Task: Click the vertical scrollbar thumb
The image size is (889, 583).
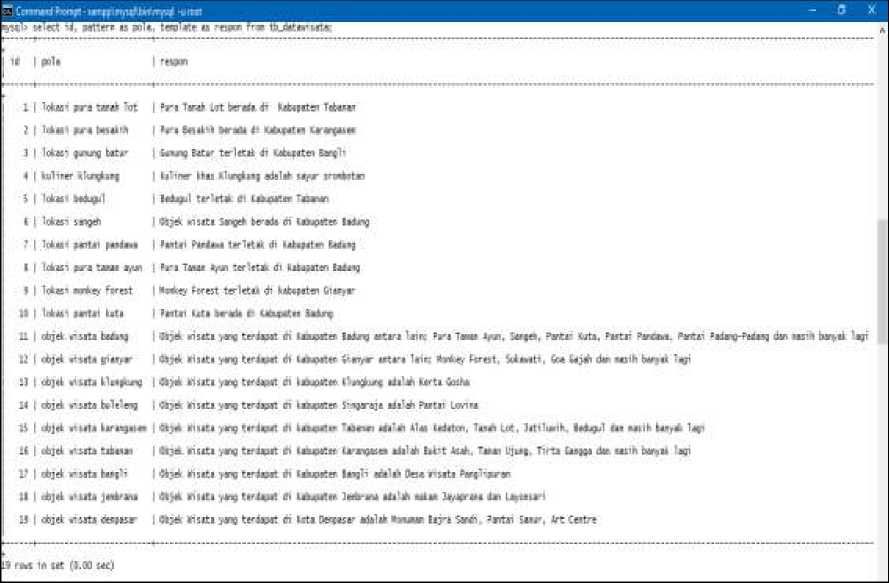Action: point(882,280)
